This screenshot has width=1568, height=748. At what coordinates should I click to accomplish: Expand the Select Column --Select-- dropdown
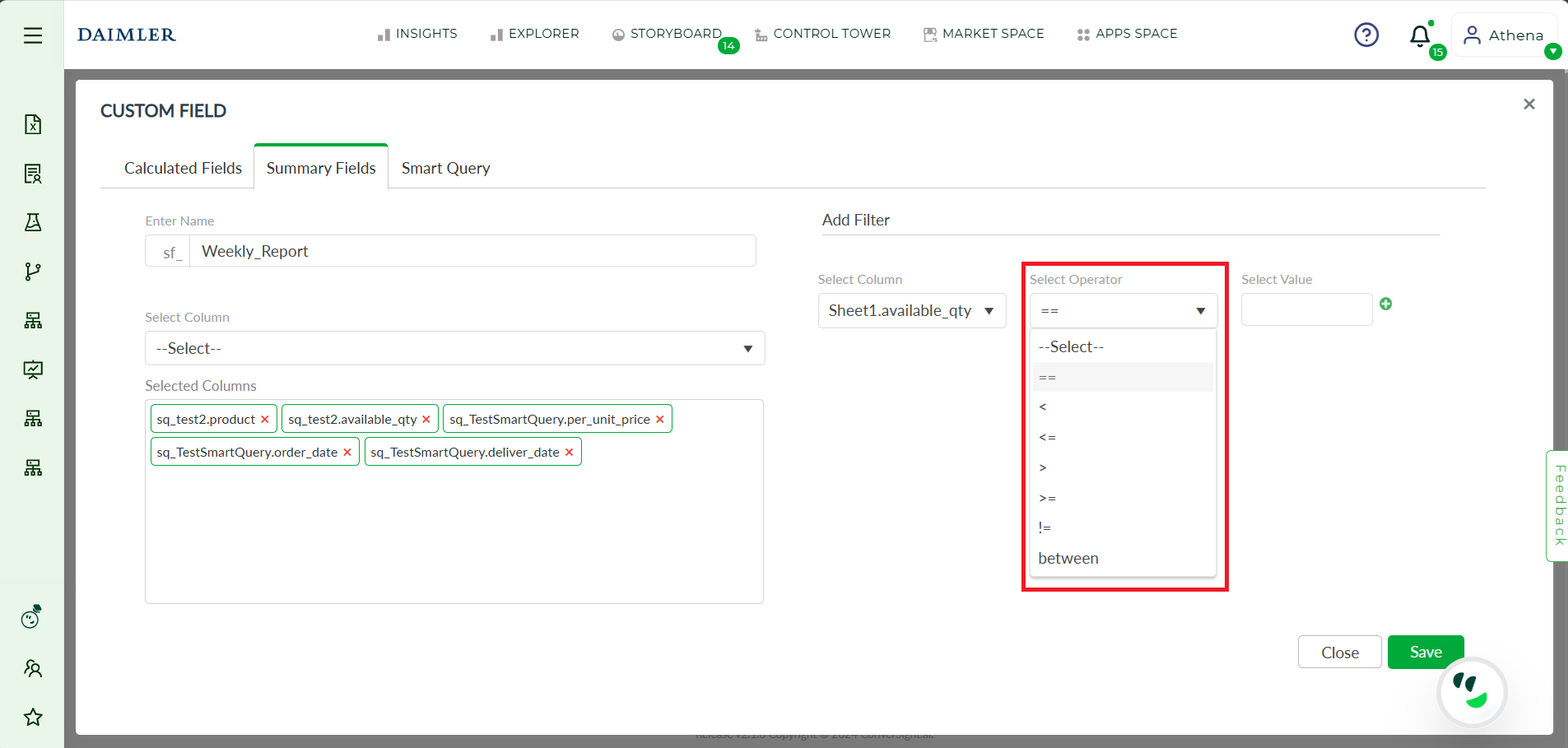pyautogui.click(x=455, y=348)
